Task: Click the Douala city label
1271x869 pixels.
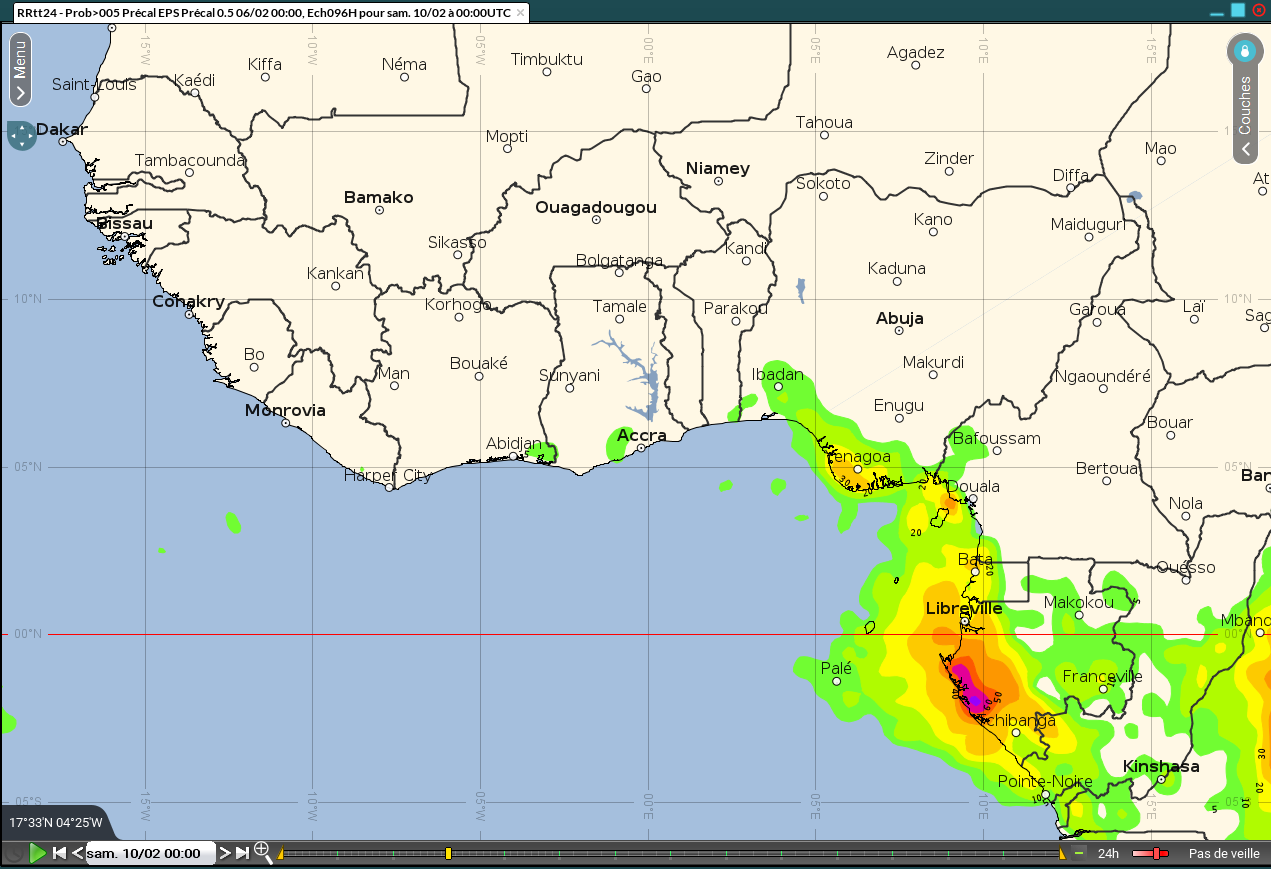Action: coord(971,487)
